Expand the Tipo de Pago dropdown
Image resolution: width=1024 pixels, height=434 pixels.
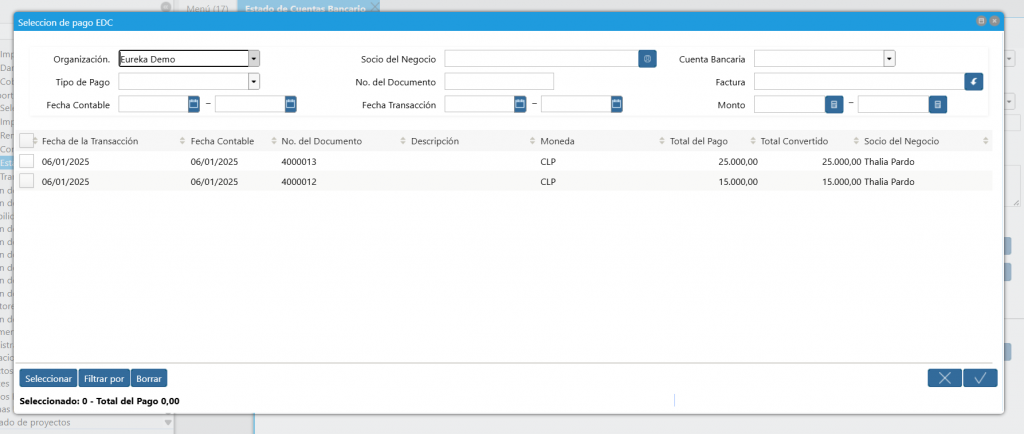(x=254, y=82)
